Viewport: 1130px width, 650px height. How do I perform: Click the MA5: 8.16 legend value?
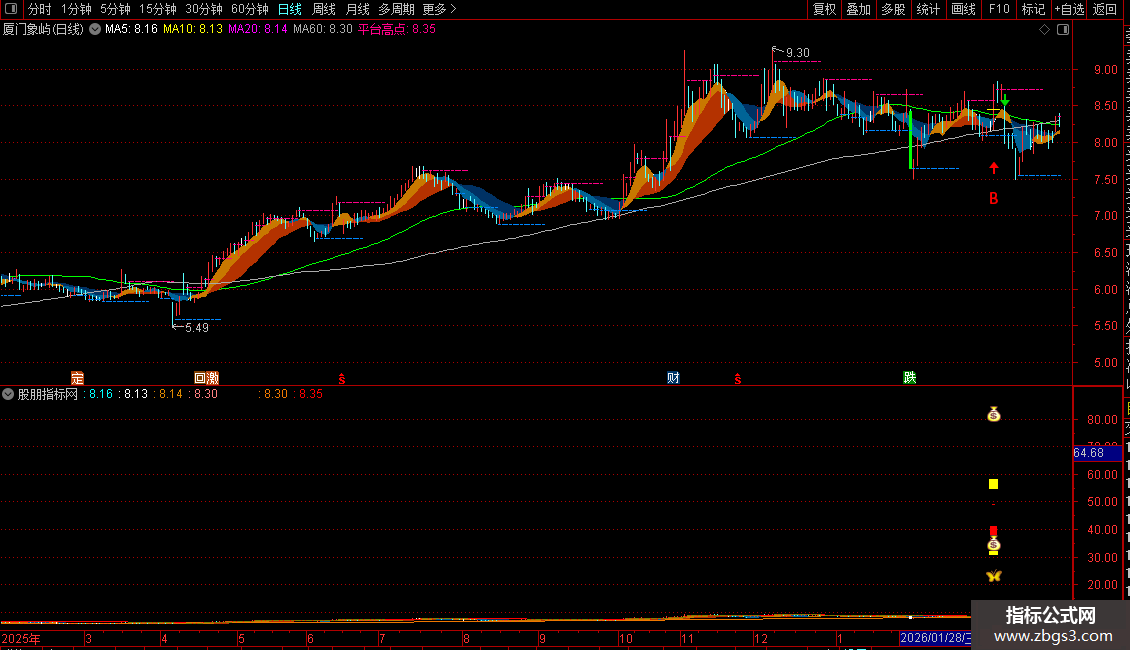click(x=131, y=30)
